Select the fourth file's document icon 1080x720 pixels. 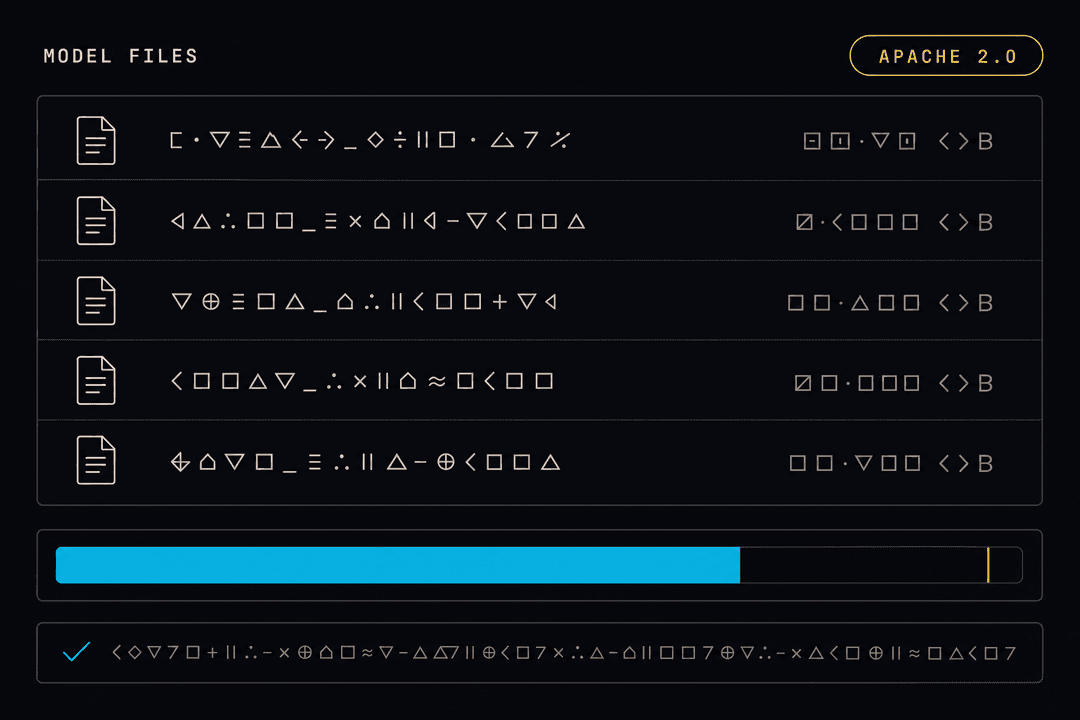pyautogui.click(x=96, y=380)
